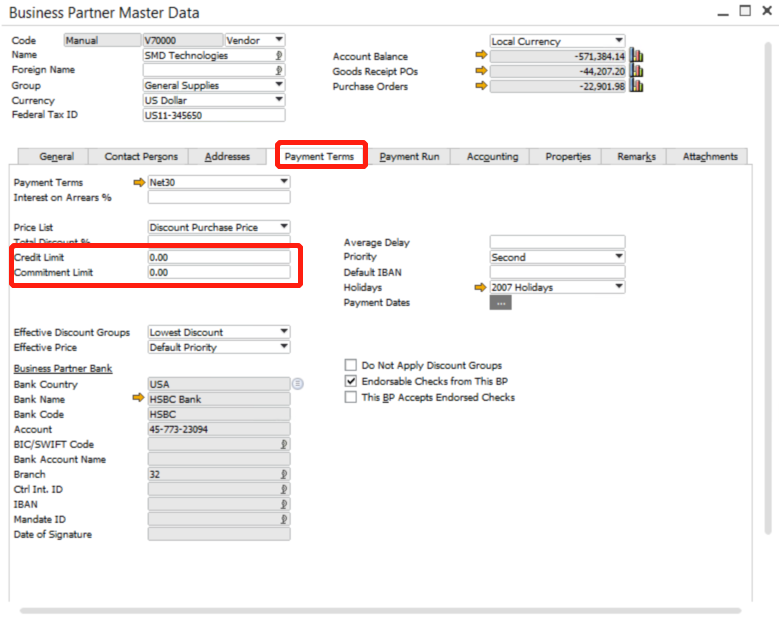The image size is (779, 621).
Task: Switch to the Properties tab
Action: click(567, 156)
